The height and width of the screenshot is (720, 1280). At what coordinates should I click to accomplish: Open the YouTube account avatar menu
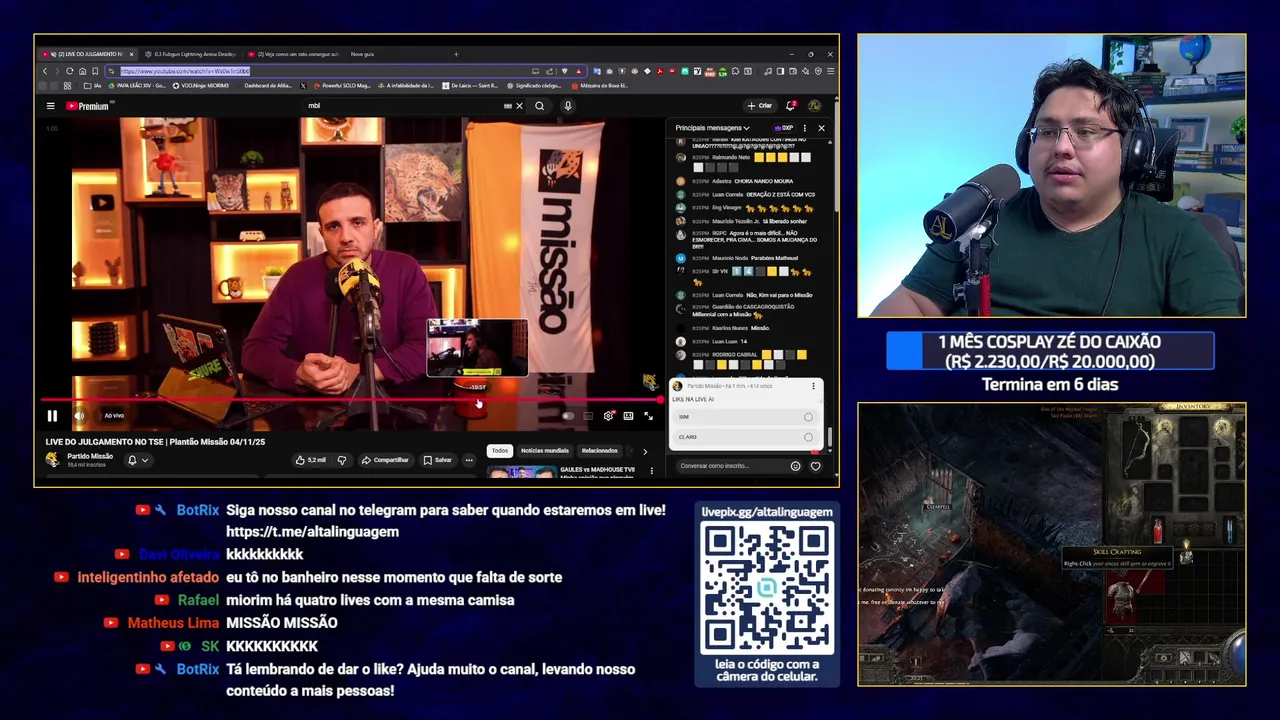(x=814, y=106)
